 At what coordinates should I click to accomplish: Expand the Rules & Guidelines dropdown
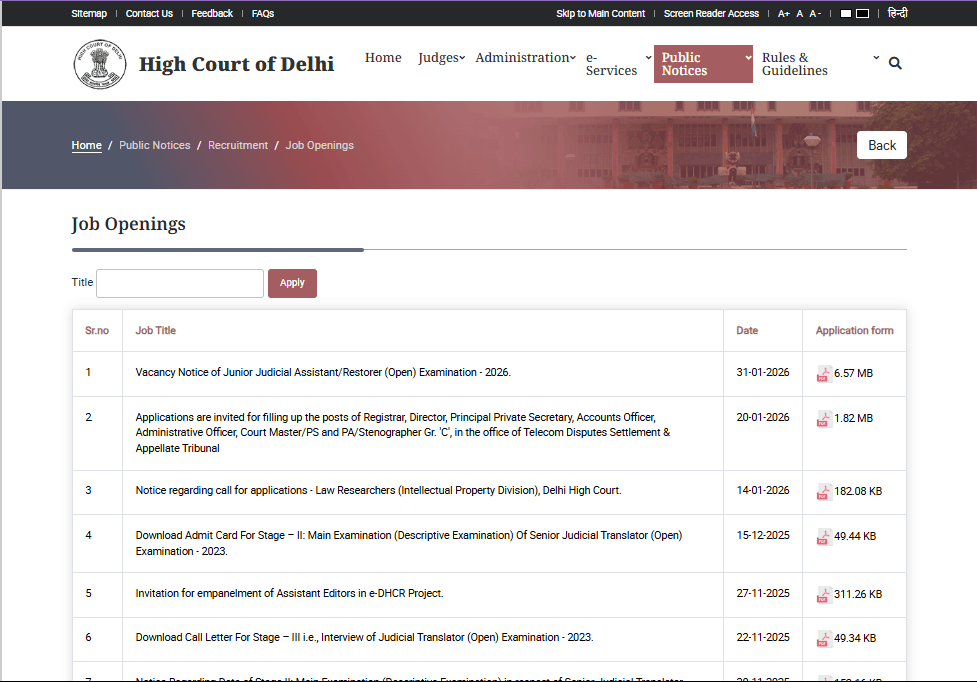tap(795, 64)
